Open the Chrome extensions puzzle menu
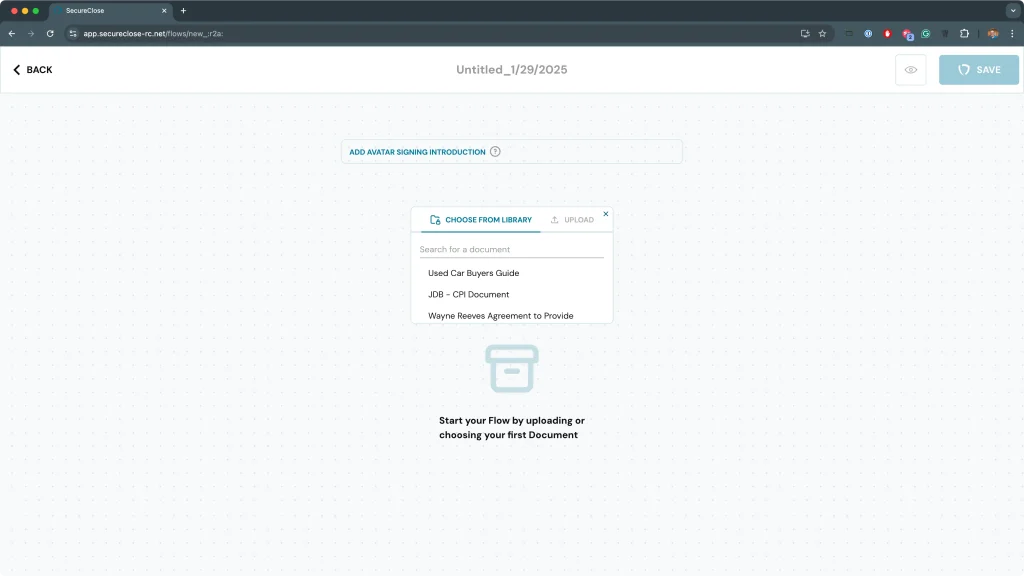This screenshot has width=1024, height=576. [964, 33]
